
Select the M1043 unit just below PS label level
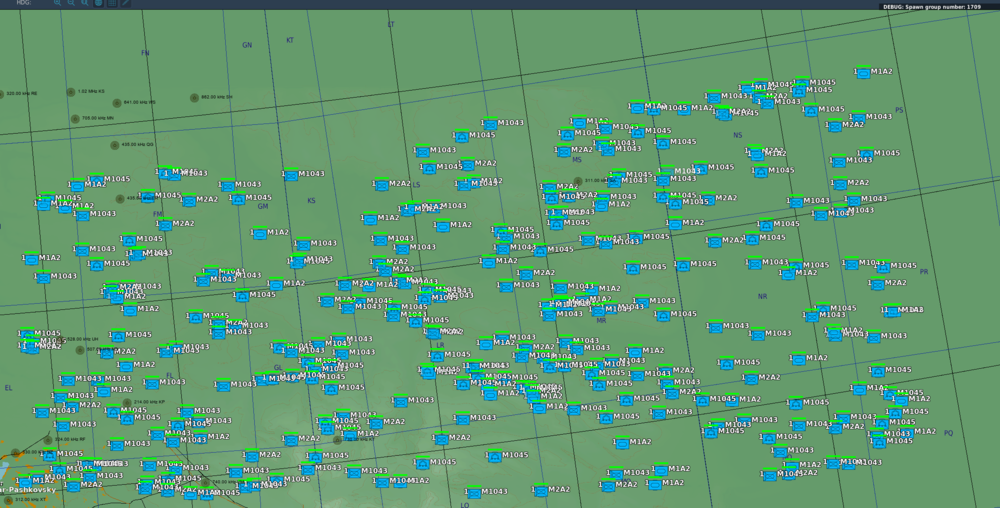pos(858,117)
